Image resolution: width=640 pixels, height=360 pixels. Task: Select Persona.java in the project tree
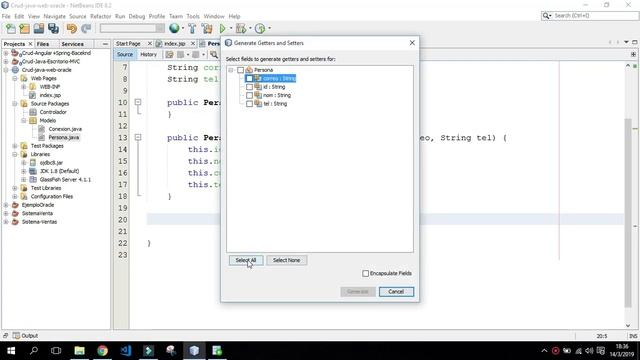coord(64,138)
